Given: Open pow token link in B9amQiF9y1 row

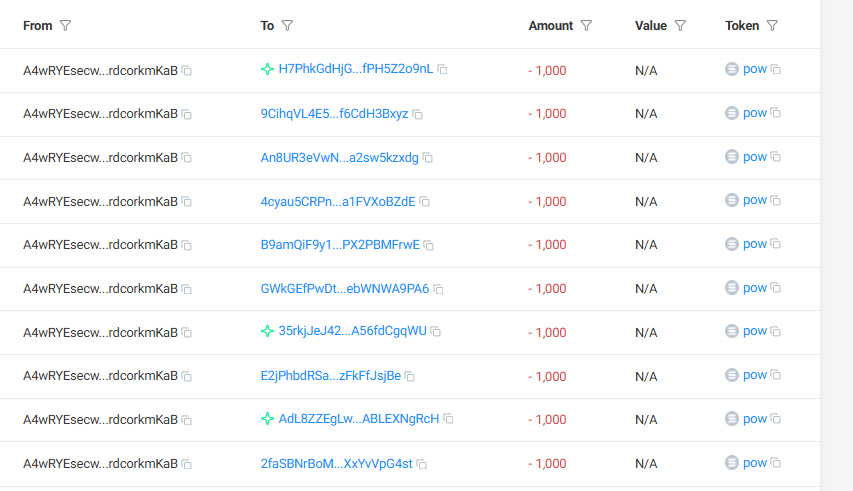Looking at the screenshot, I should [755, 244].
